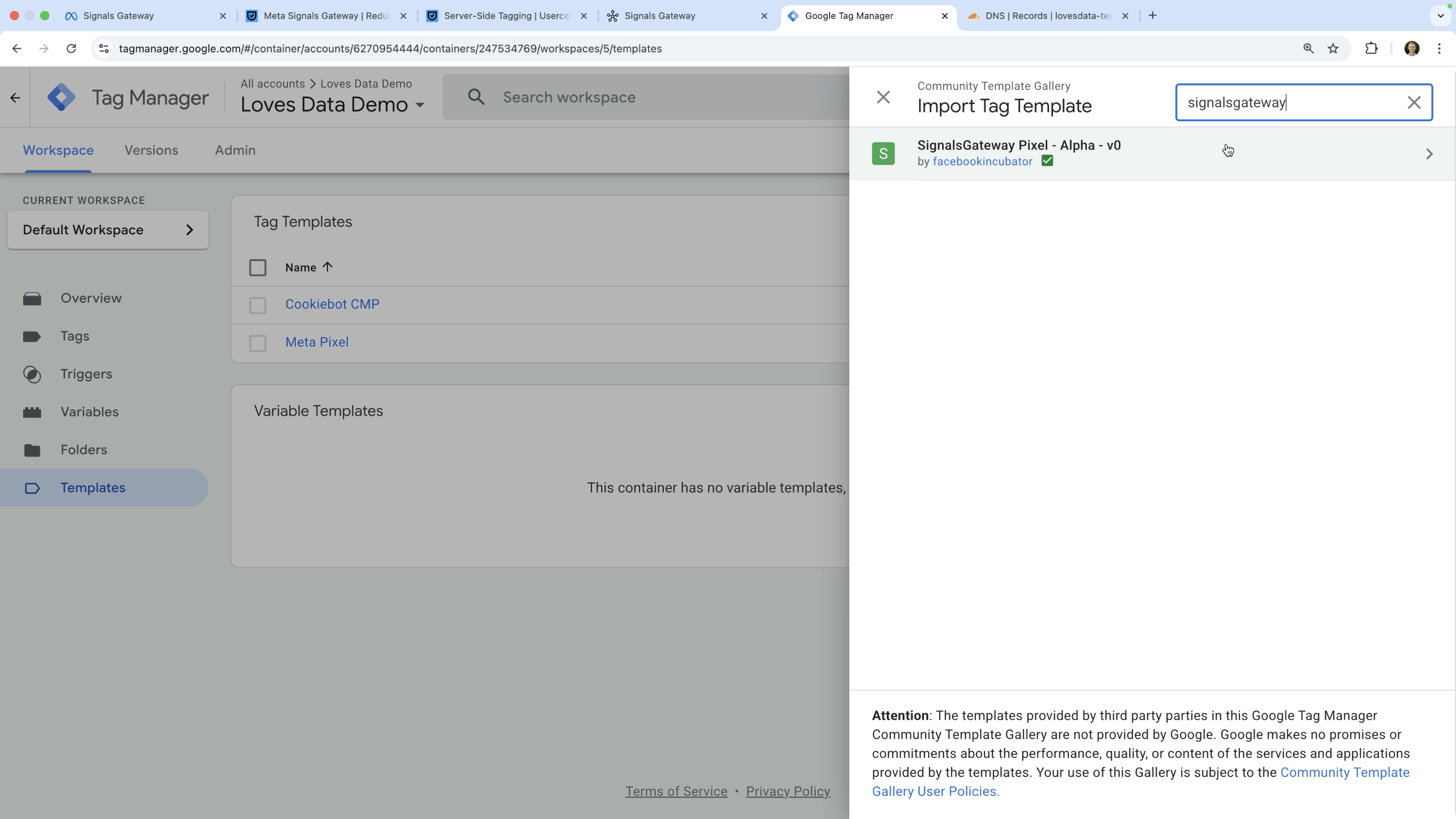Reload the page
Viewport: 1456px width, 819px height.
coord(71,49)
